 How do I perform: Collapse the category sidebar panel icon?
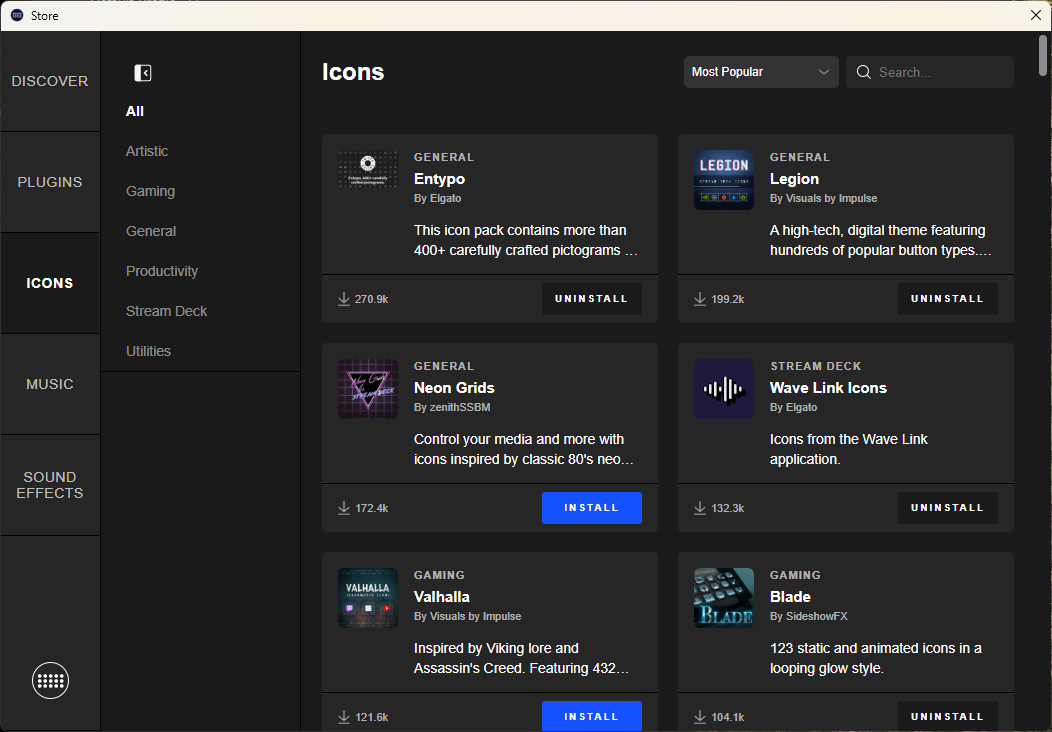point(143,72)
